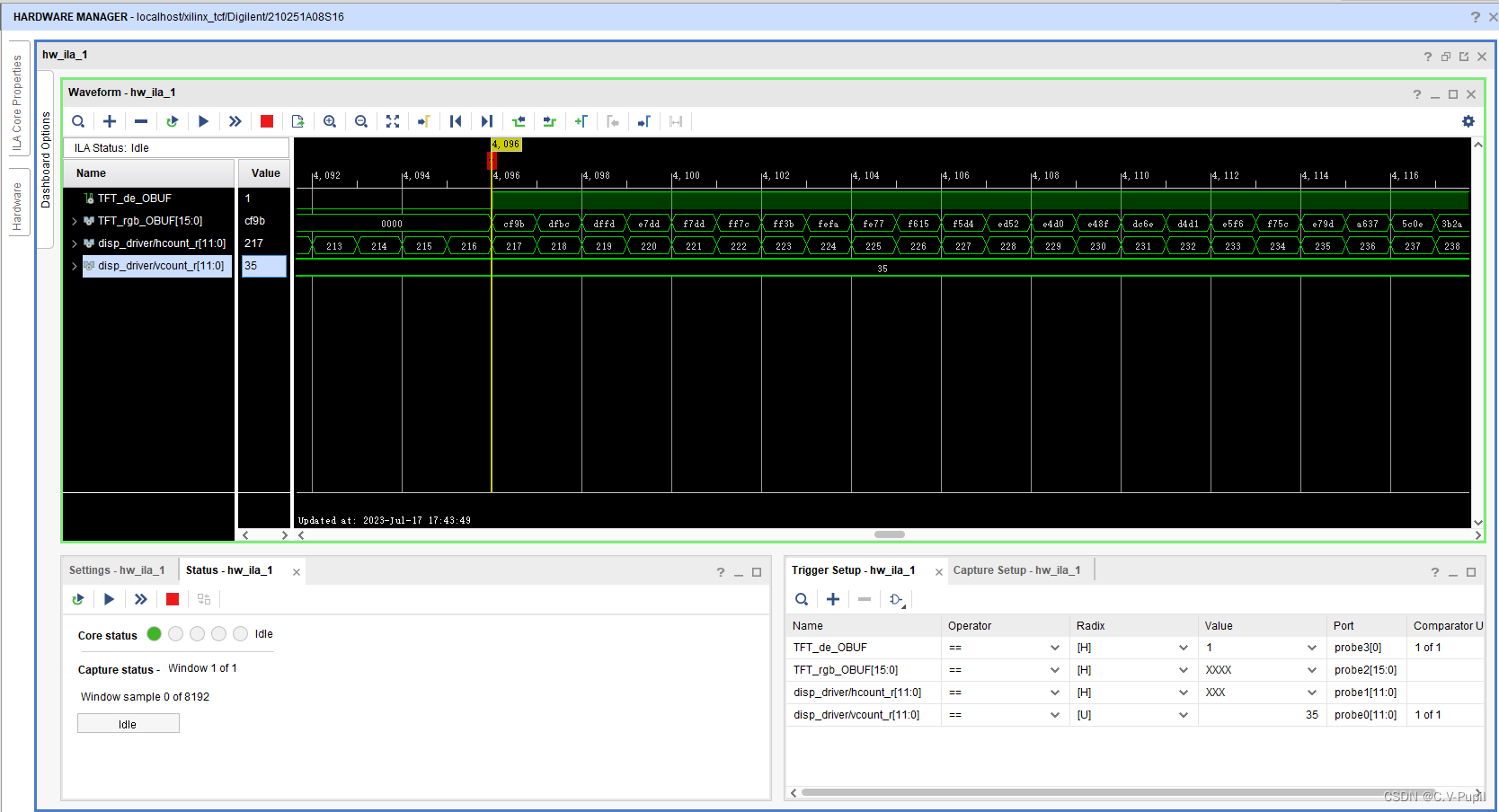Run trigger with the waveform play button

pyautogui.click(x=204, y=121)
